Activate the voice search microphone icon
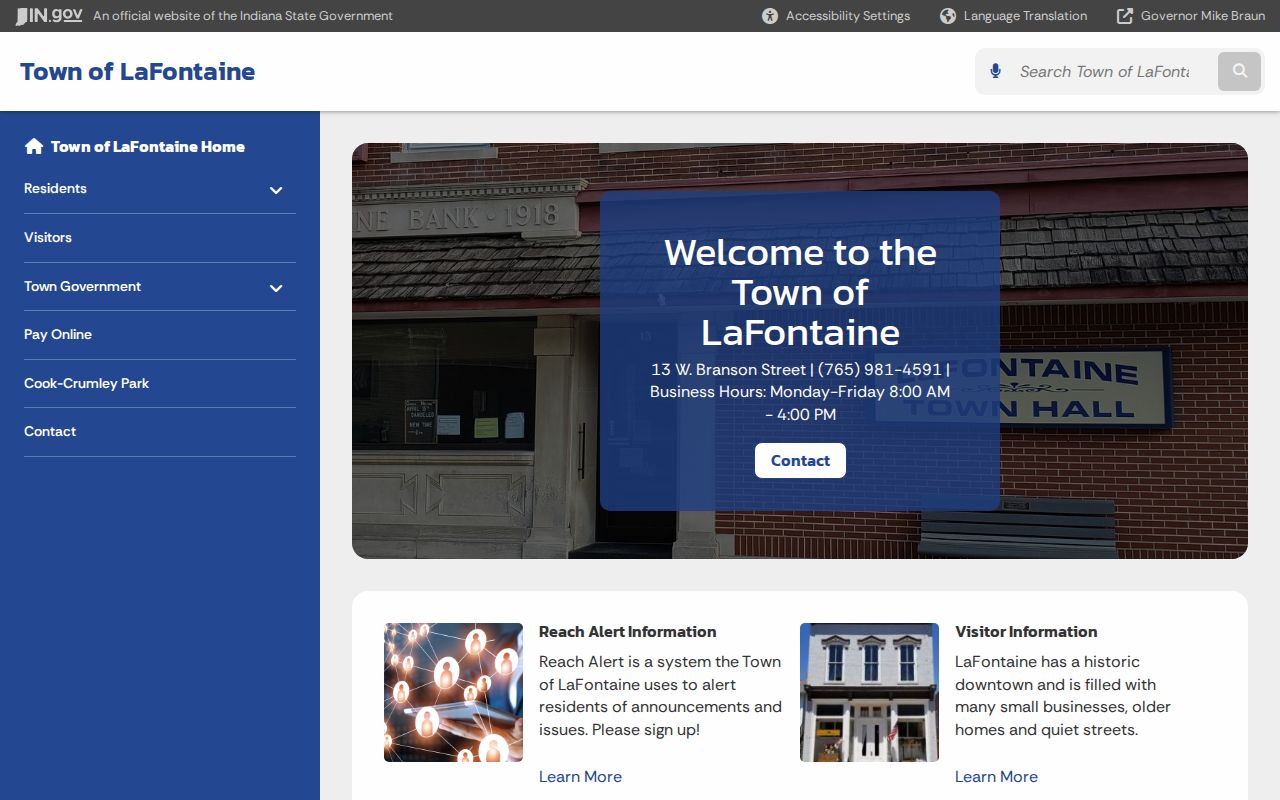 point(995,71)
